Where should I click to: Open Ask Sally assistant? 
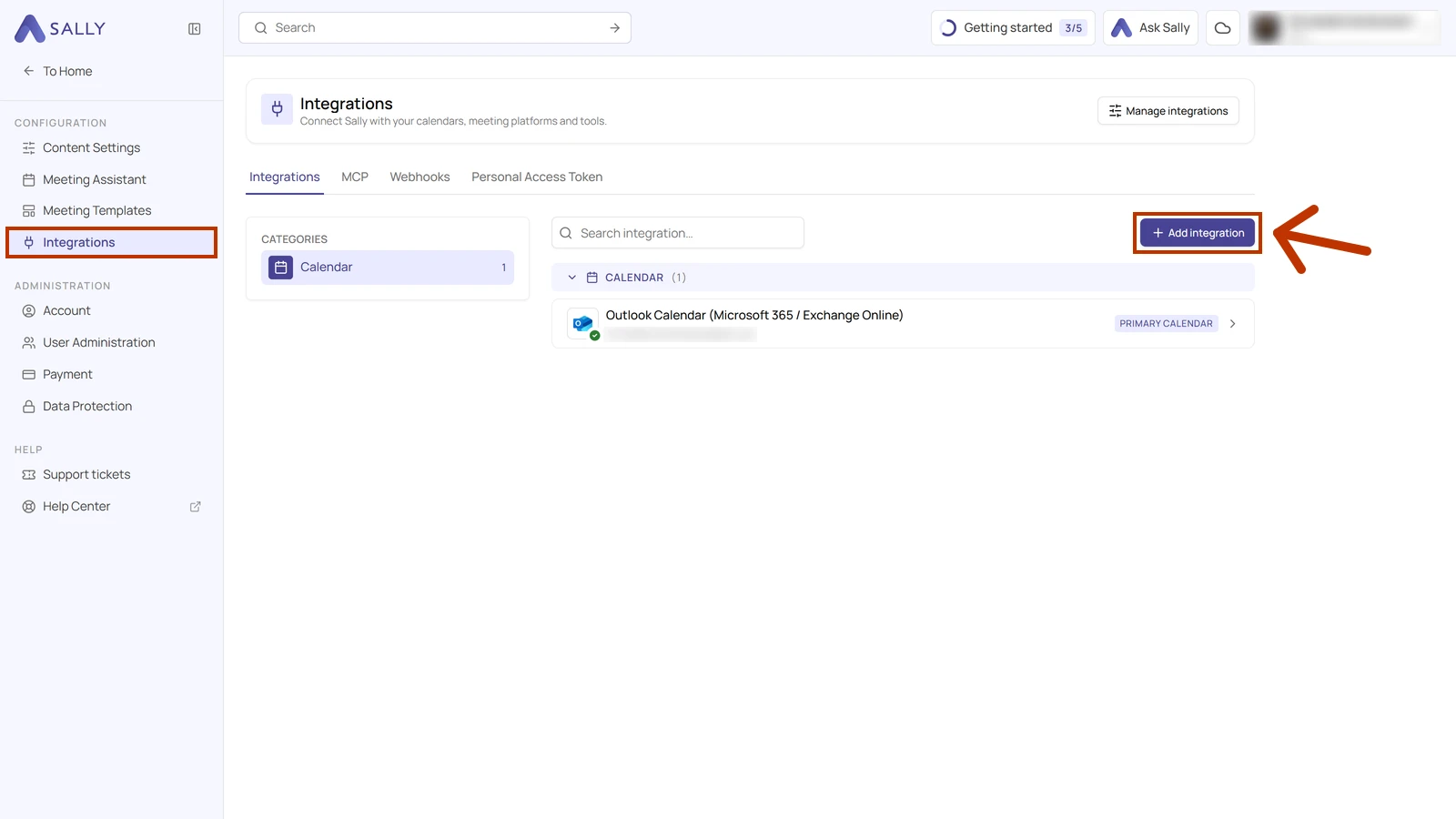[x=1150, y=28]
